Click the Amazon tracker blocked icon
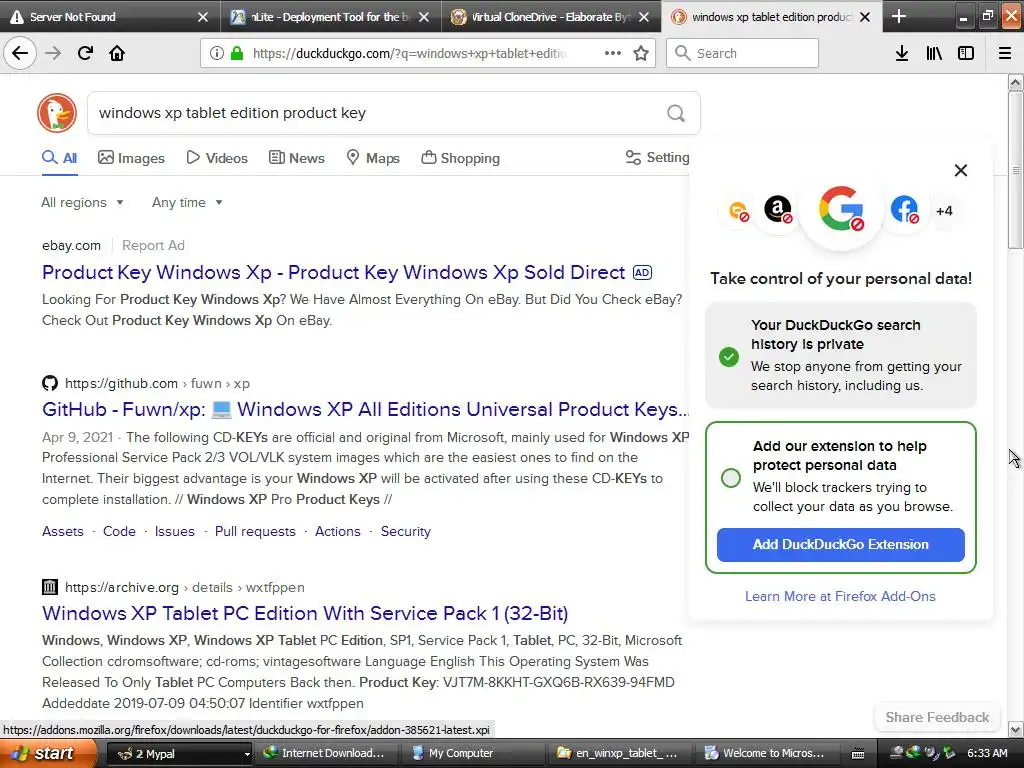Screen dimensions: 1024x768 (x=778, y=210)
